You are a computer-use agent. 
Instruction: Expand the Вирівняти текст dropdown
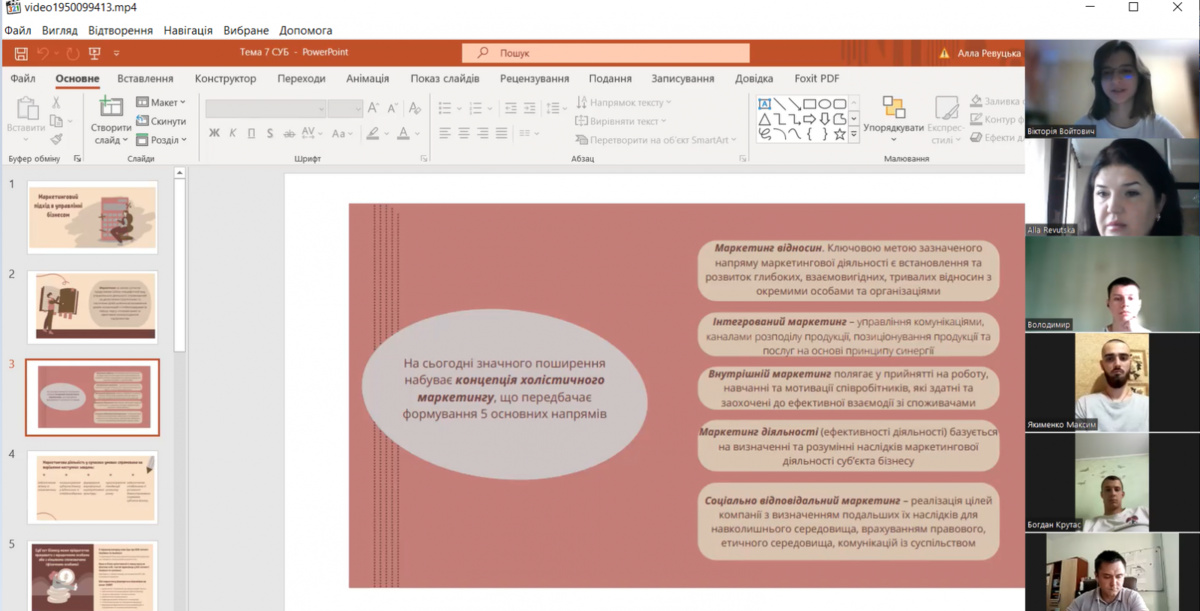(x=620, y=121)
